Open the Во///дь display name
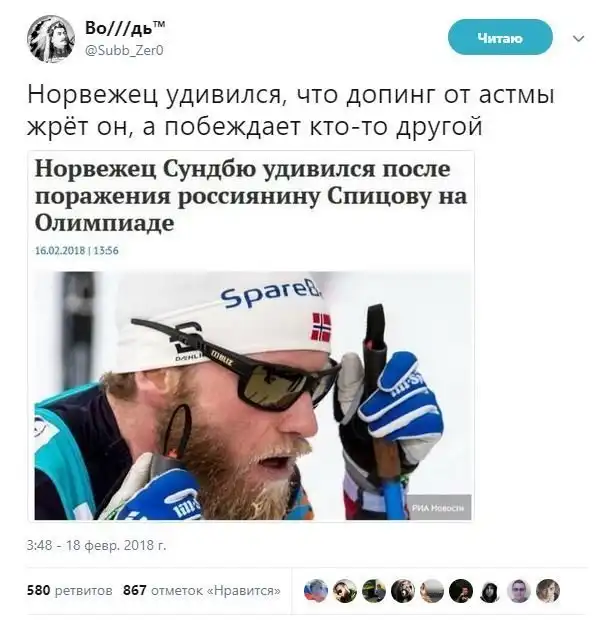The height and width of the screenshot is (621, 616). click(x=124, y=28)
